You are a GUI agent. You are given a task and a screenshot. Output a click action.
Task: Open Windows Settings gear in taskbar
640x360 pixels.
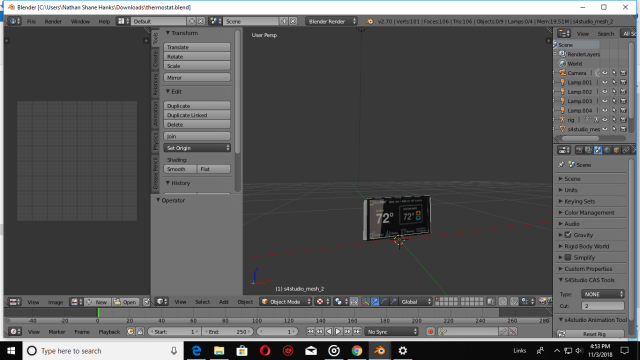(402, 351)
